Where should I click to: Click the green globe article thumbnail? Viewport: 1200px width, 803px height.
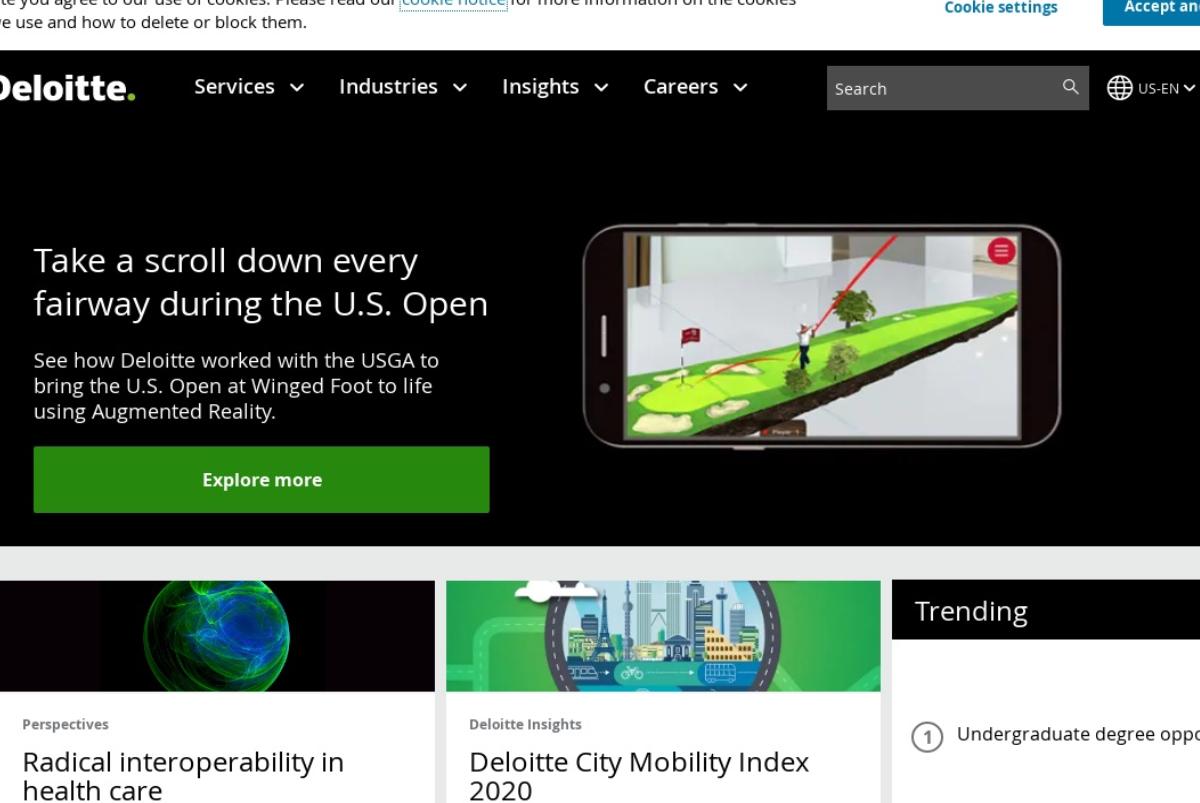tap(217, 636)
